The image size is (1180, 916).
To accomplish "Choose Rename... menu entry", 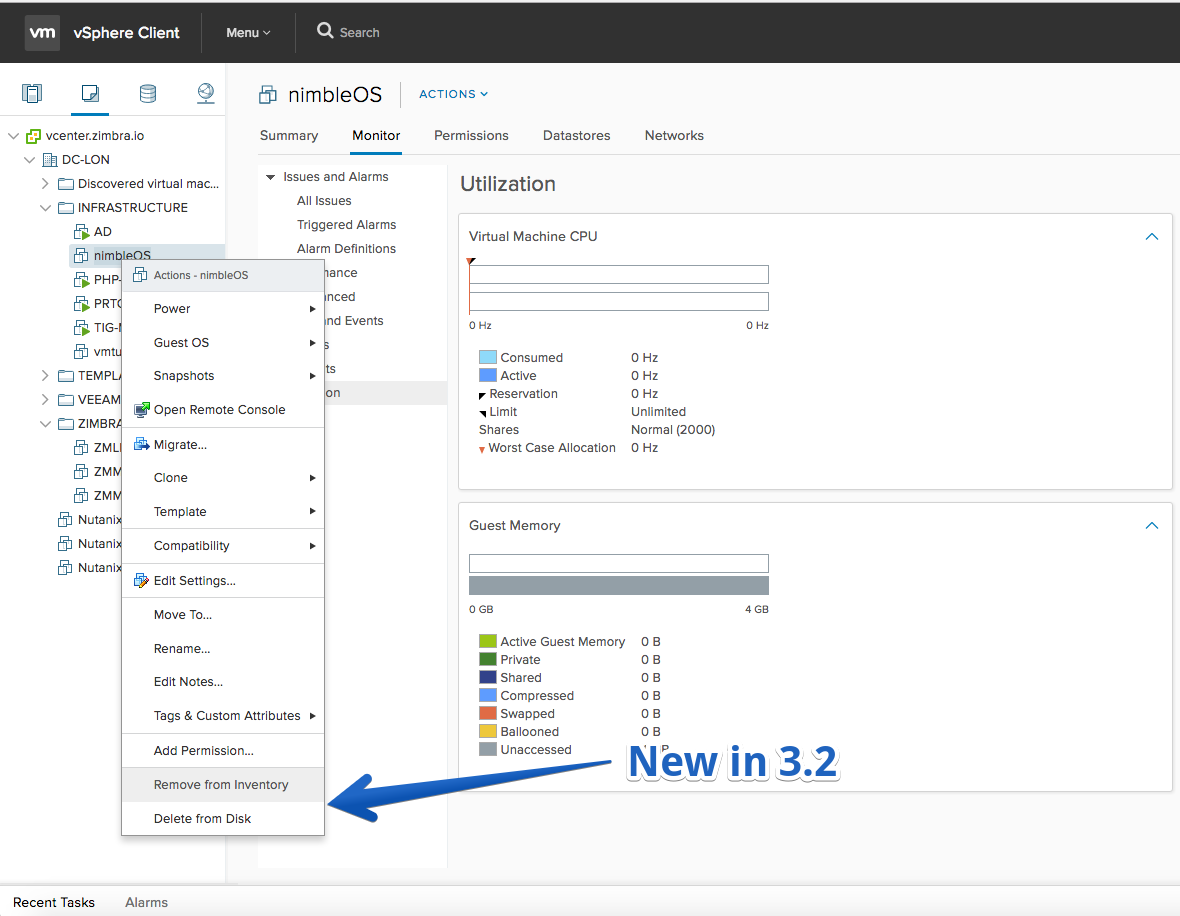I will tap(223, 649).
